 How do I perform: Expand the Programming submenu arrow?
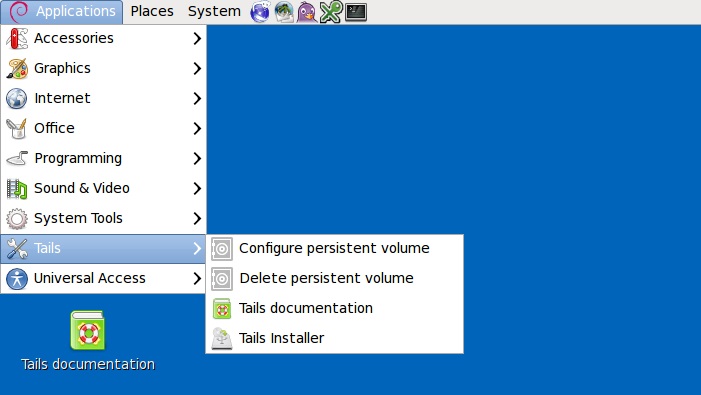(197, 158)
